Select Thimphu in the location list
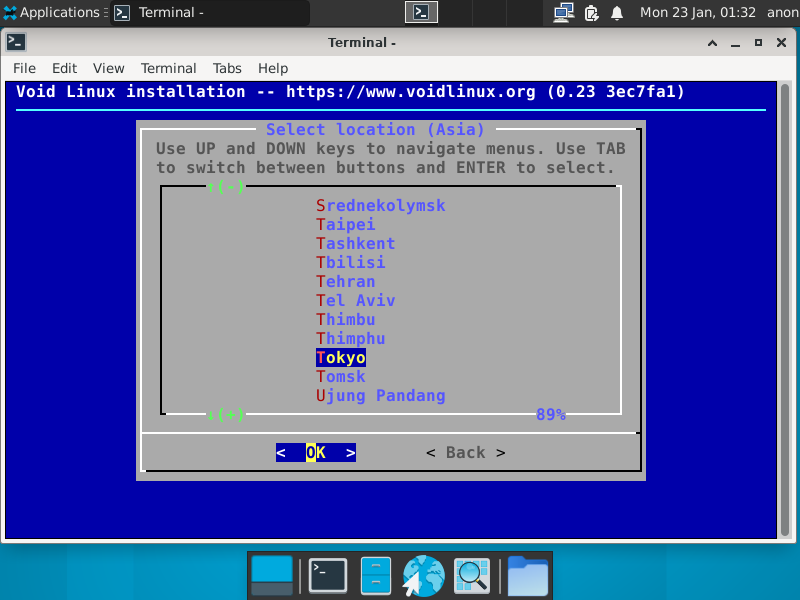The image size is (800, 600). 351,339
